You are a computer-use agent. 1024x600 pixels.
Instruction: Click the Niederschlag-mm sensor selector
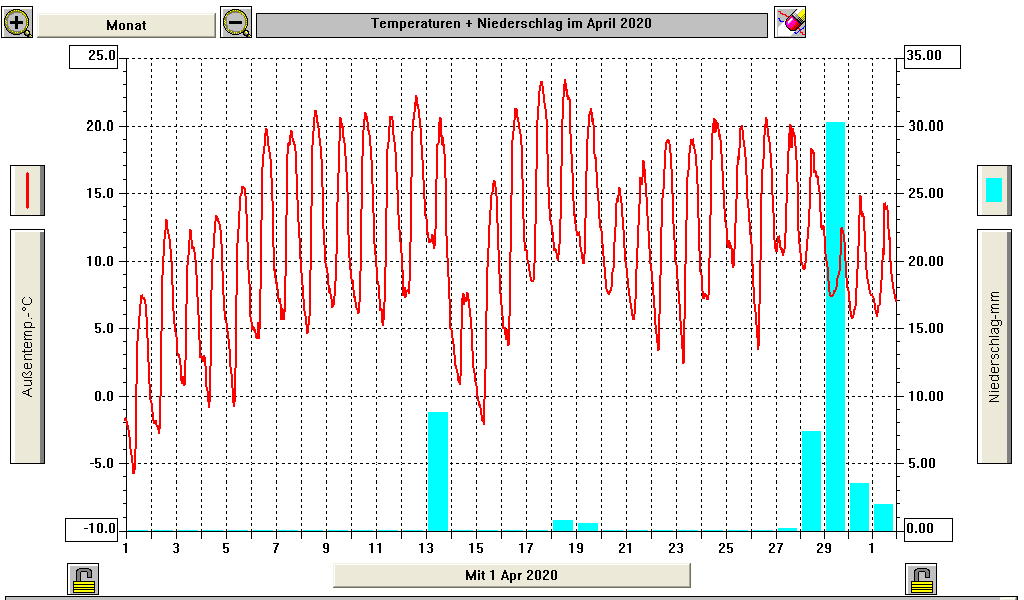click(x=993, y=346)
